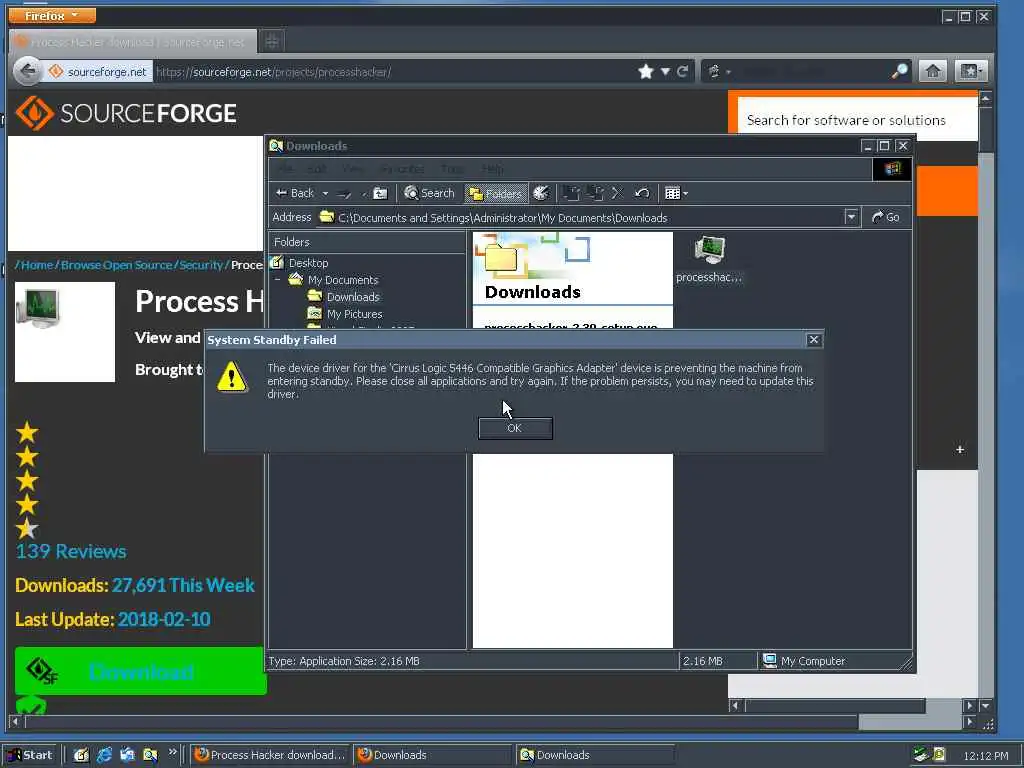Screen dimensions: 1024x768
Task: Click the Delete X icon in toolbar
Action: [617, 193]
